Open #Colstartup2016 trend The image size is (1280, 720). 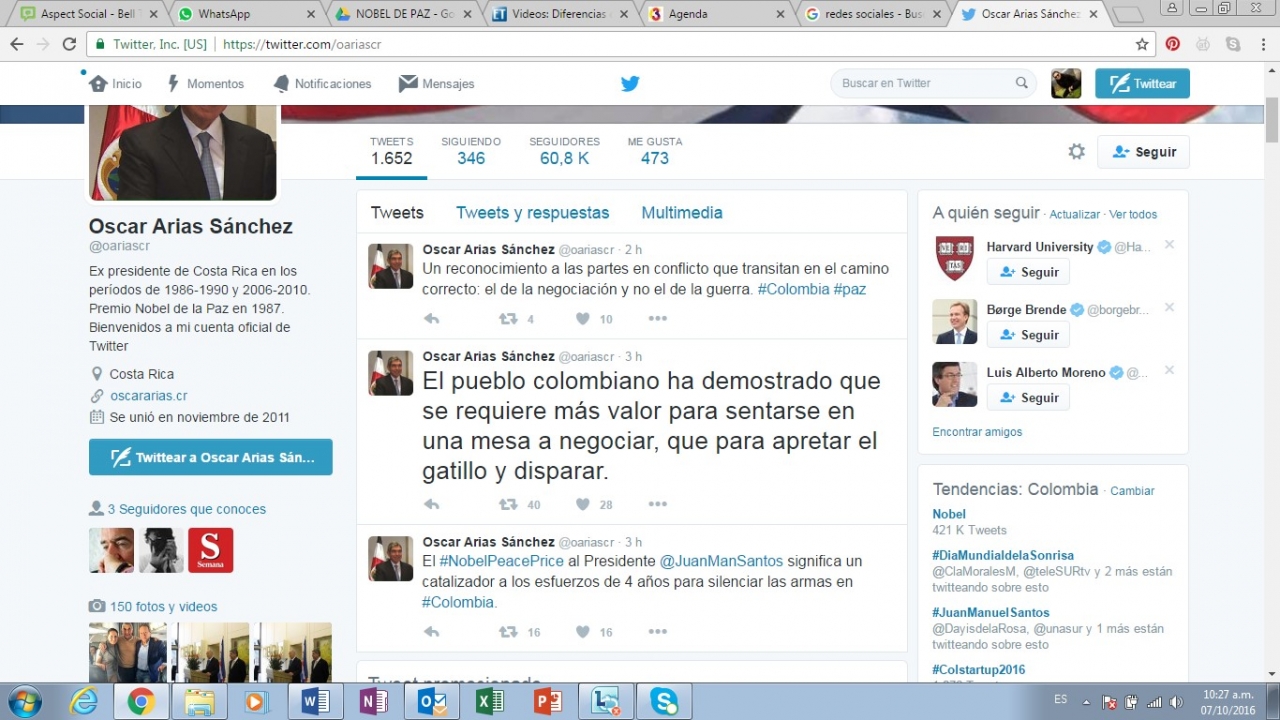click(978, 670)
